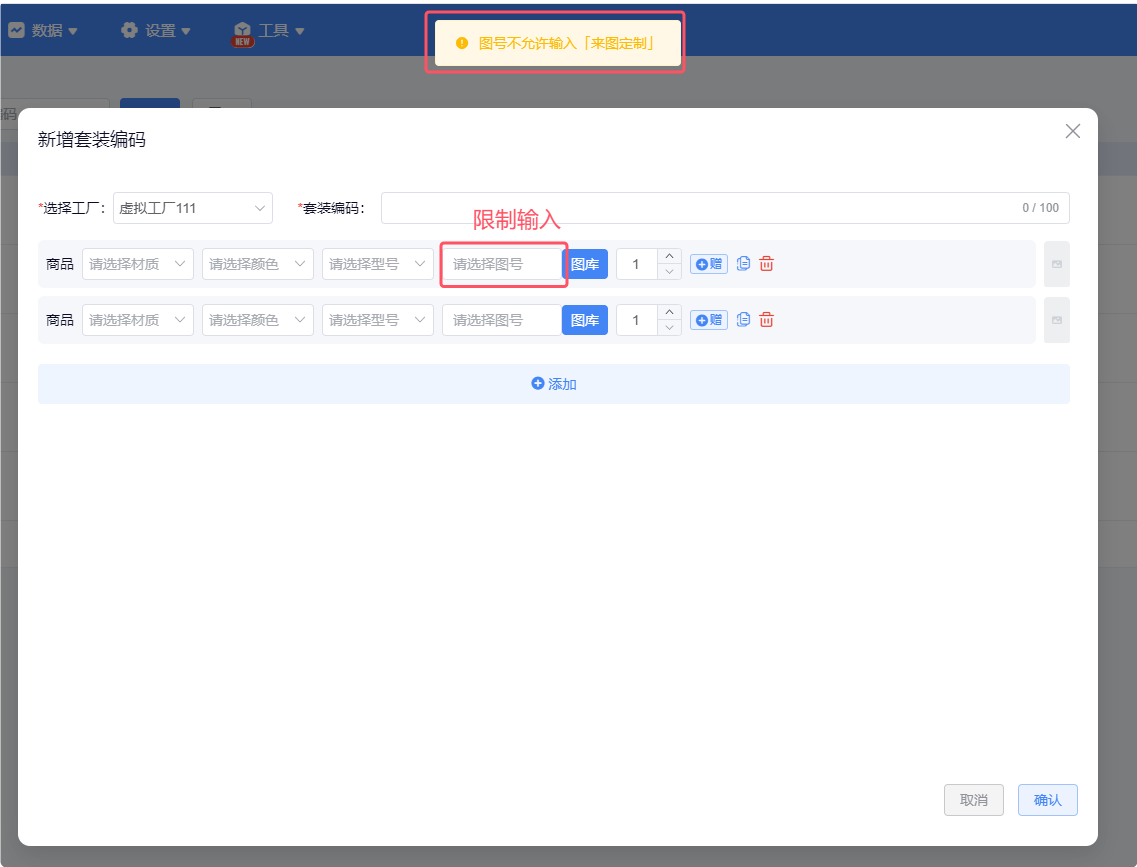Click 图库 button in first 商品 row

pyautogui.click(x=584, y=264)
